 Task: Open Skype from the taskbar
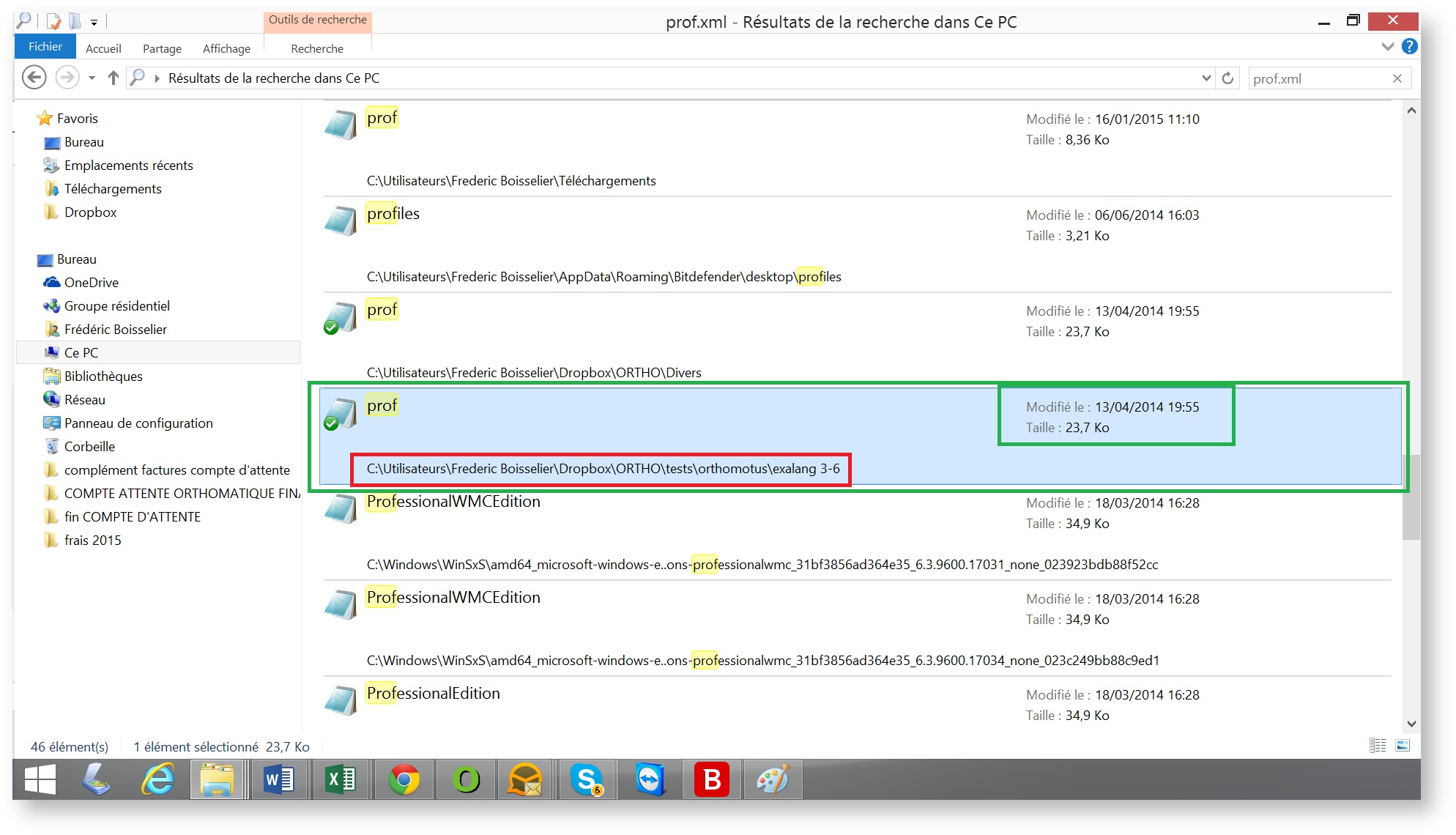point(587,779)
